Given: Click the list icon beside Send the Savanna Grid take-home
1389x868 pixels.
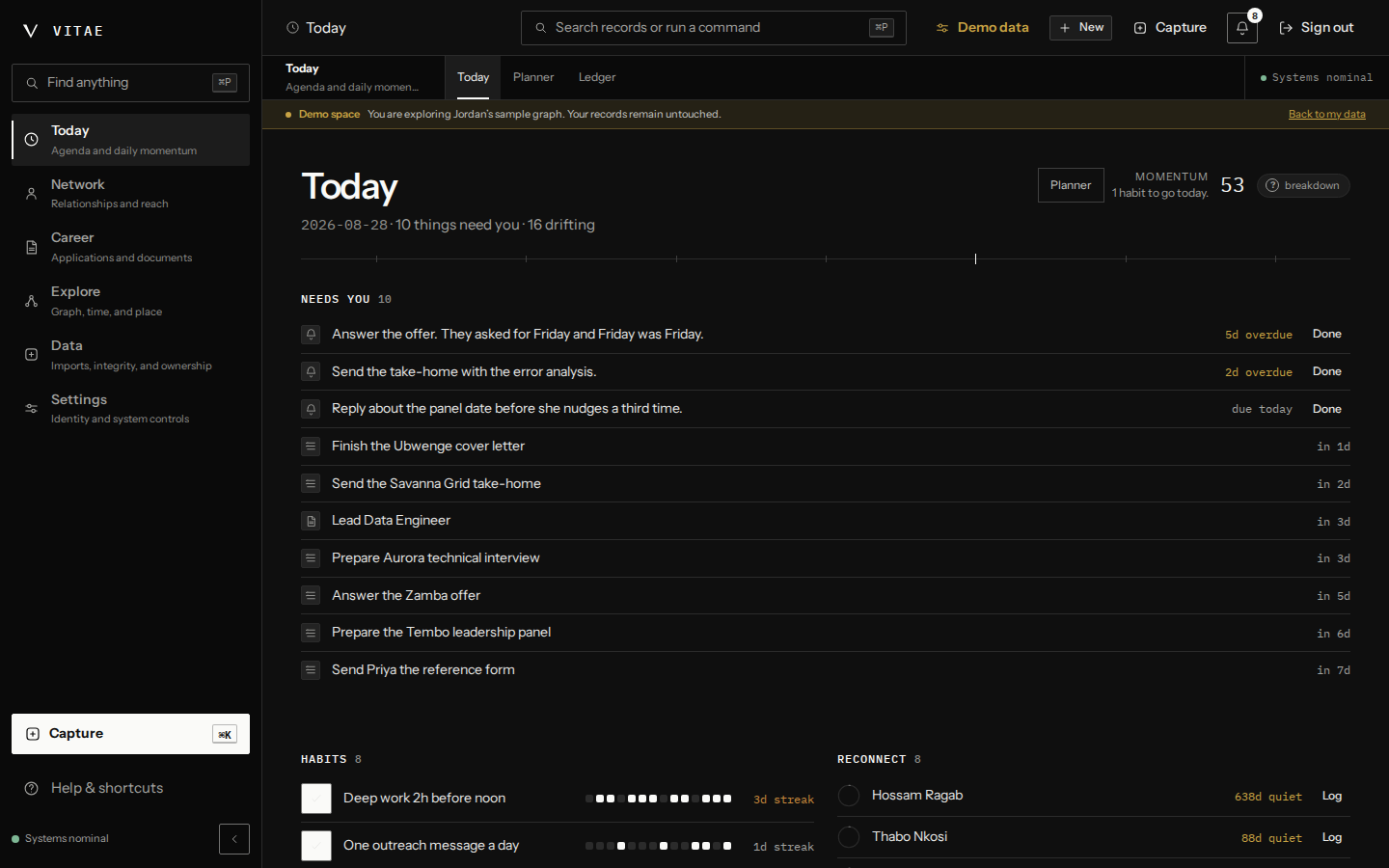Looking at the screenshot, I should coord(311,483).
